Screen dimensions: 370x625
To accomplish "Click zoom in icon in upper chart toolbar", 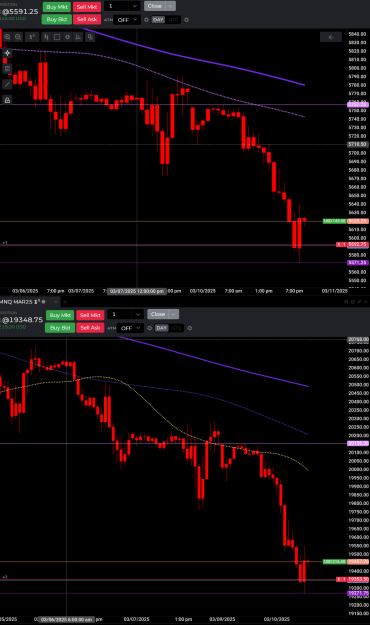I will (8, 37).
